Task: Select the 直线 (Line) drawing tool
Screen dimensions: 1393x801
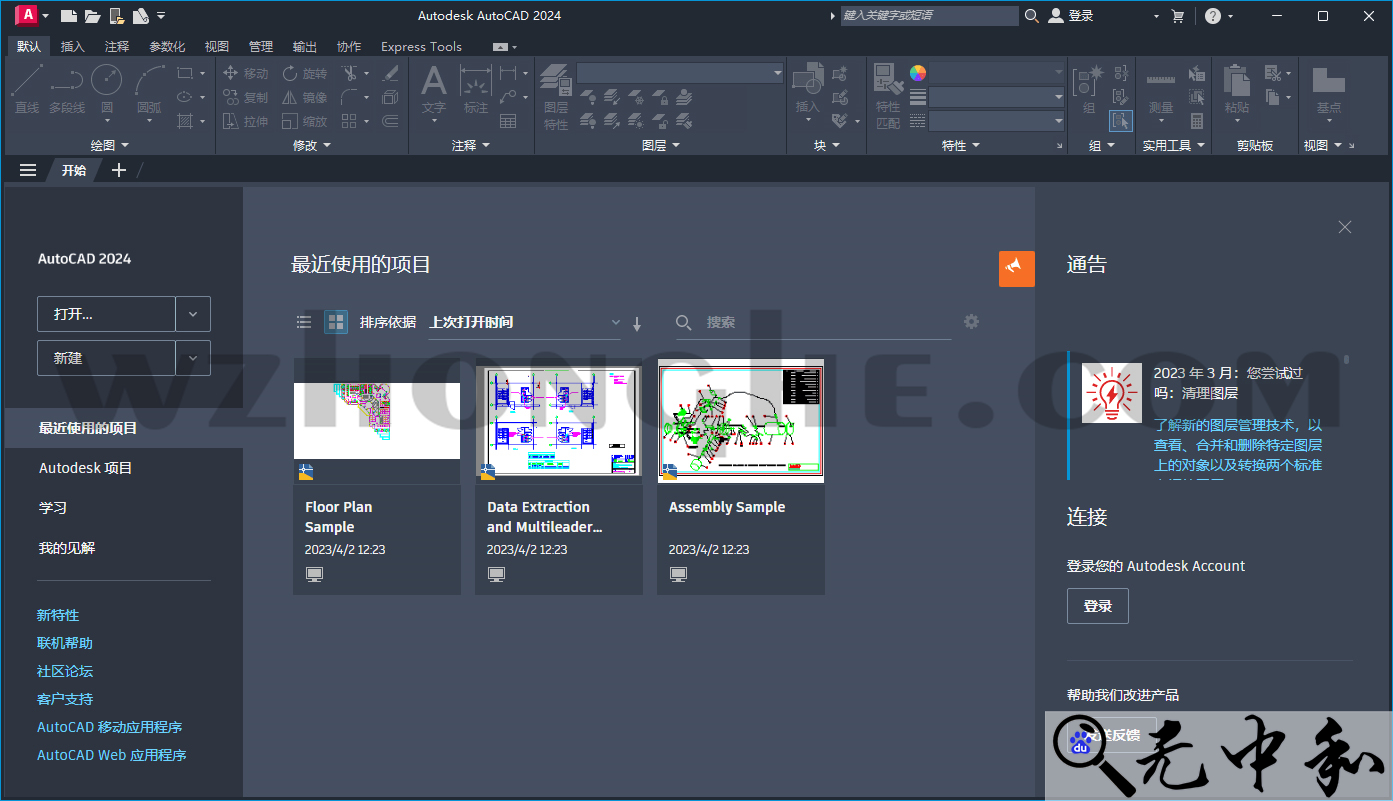Action: coord(27,90)
